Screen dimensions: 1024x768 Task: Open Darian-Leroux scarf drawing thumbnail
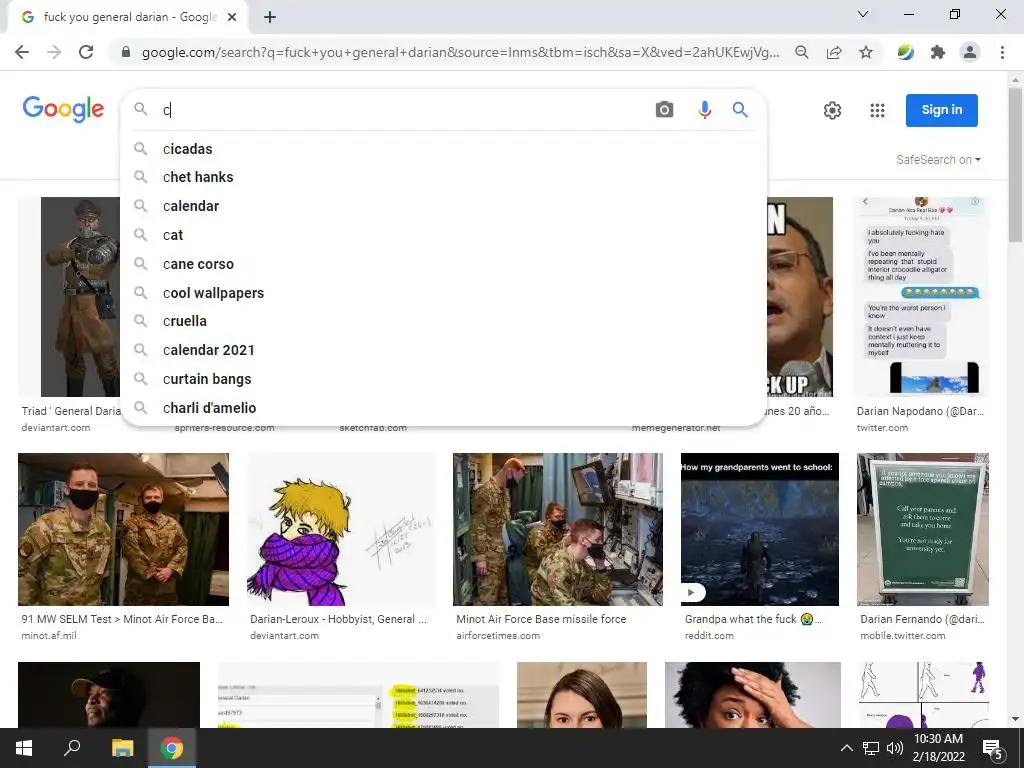coord(341,530)
